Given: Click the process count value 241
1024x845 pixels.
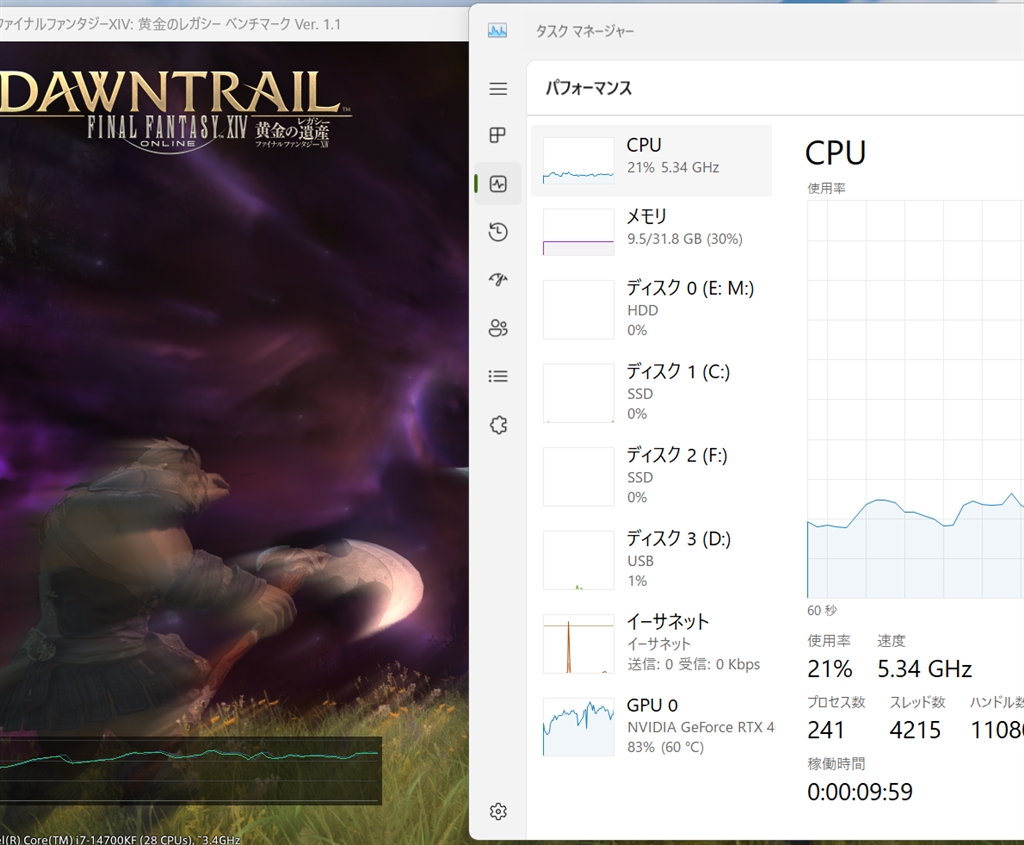Looking at the screenshot, I should pyautogui.click(x=825, y=729).
